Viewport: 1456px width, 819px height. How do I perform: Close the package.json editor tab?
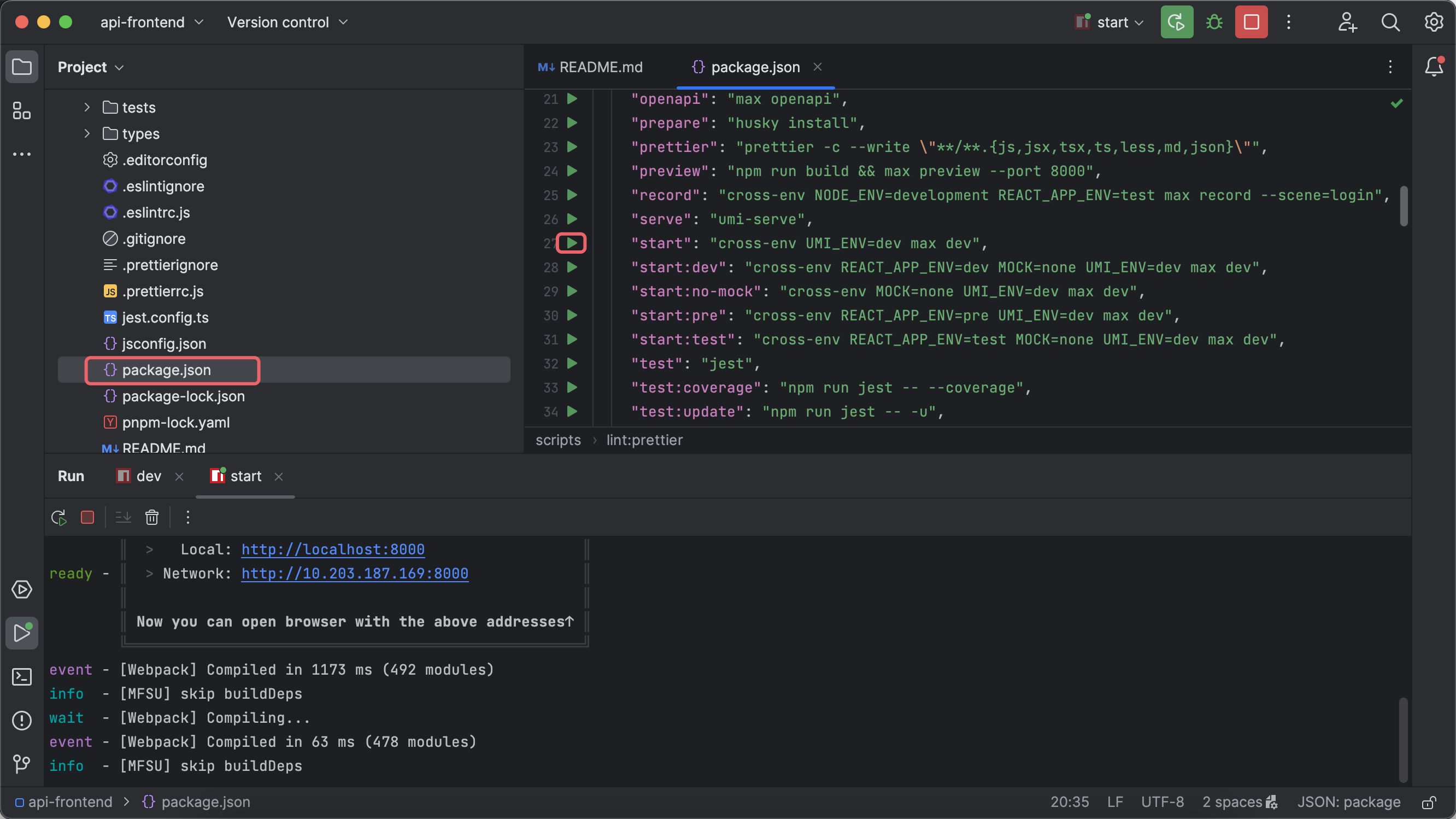click(817, 67)
